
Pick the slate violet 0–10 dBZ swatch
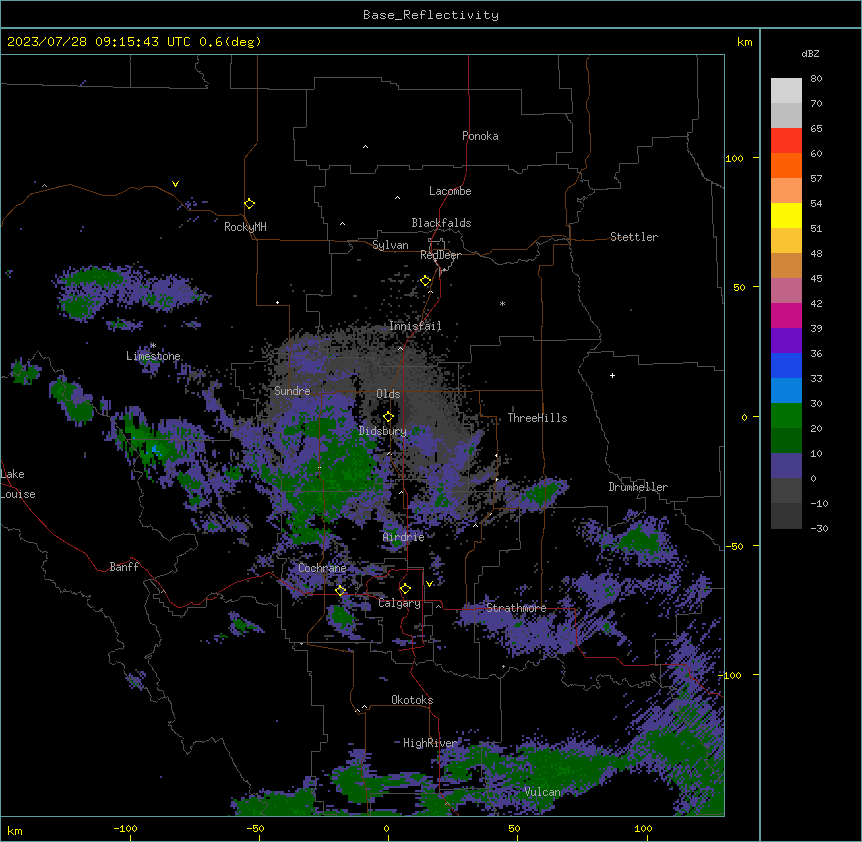786,466
